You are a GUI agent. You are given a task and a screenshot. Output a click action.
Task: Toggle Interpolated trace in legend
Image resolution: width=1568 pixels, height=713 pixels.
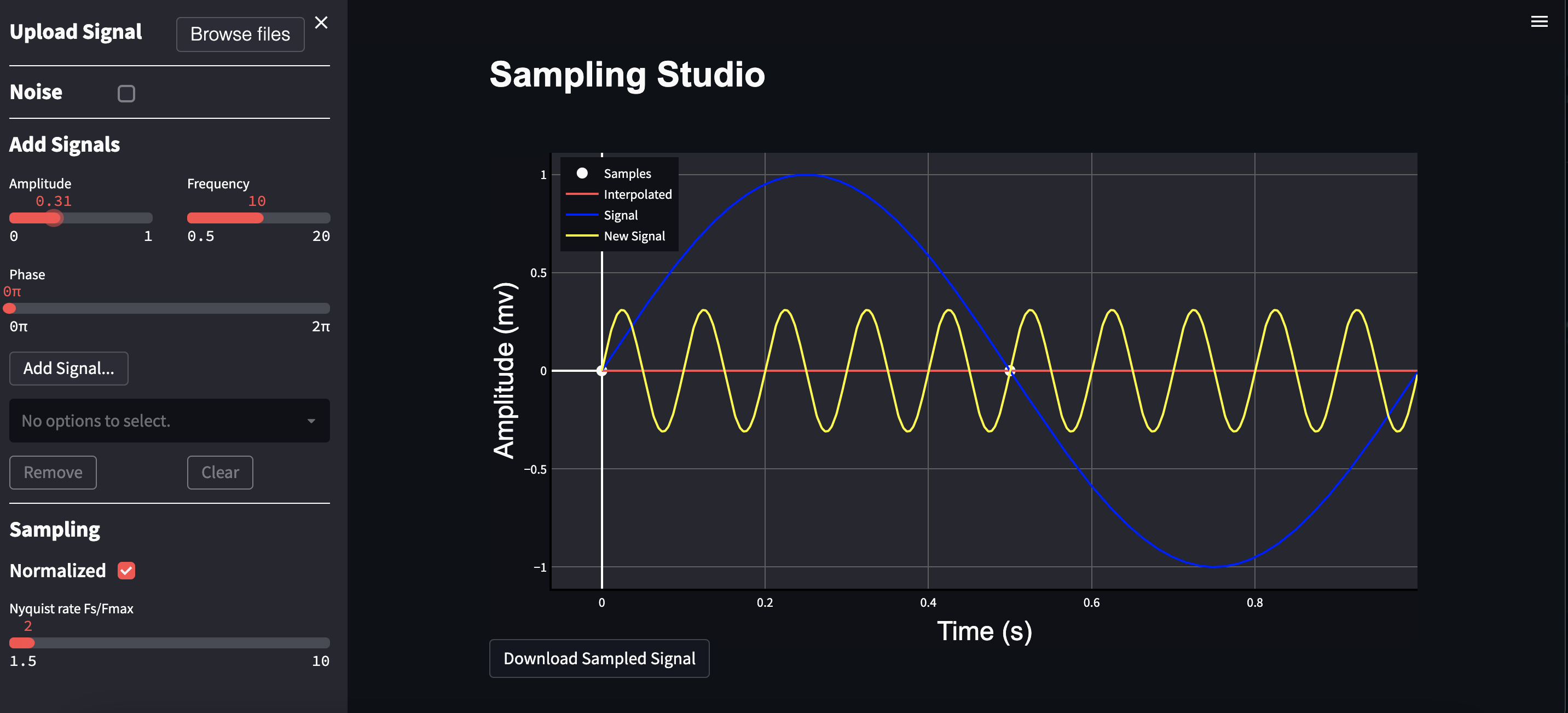pyautogui.click(x=637, y=194)
